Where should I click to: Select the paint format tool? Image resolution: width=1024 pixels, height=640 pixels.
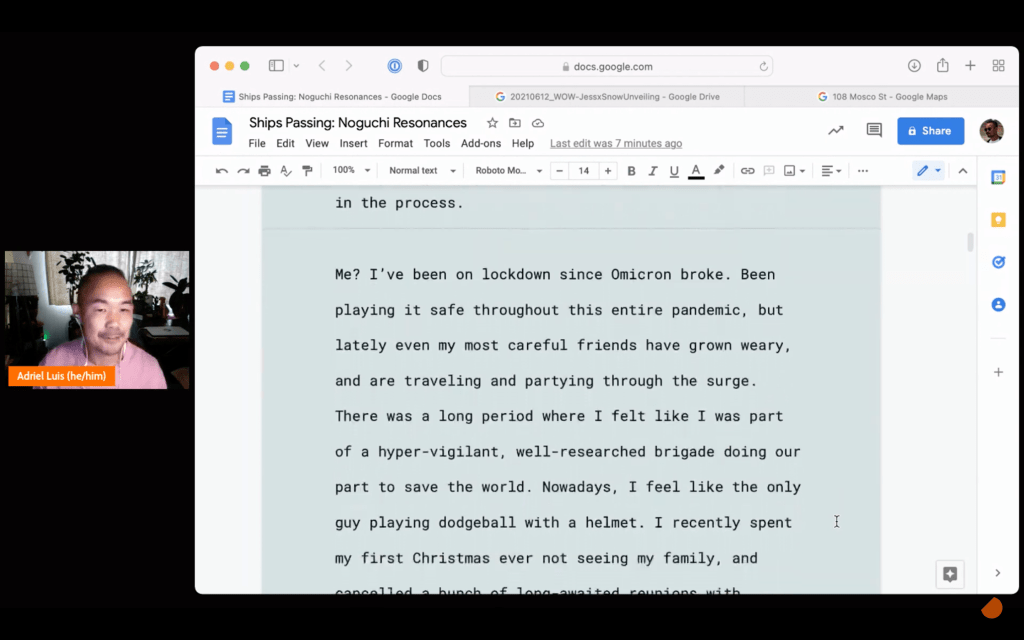[x=307, y=171]
